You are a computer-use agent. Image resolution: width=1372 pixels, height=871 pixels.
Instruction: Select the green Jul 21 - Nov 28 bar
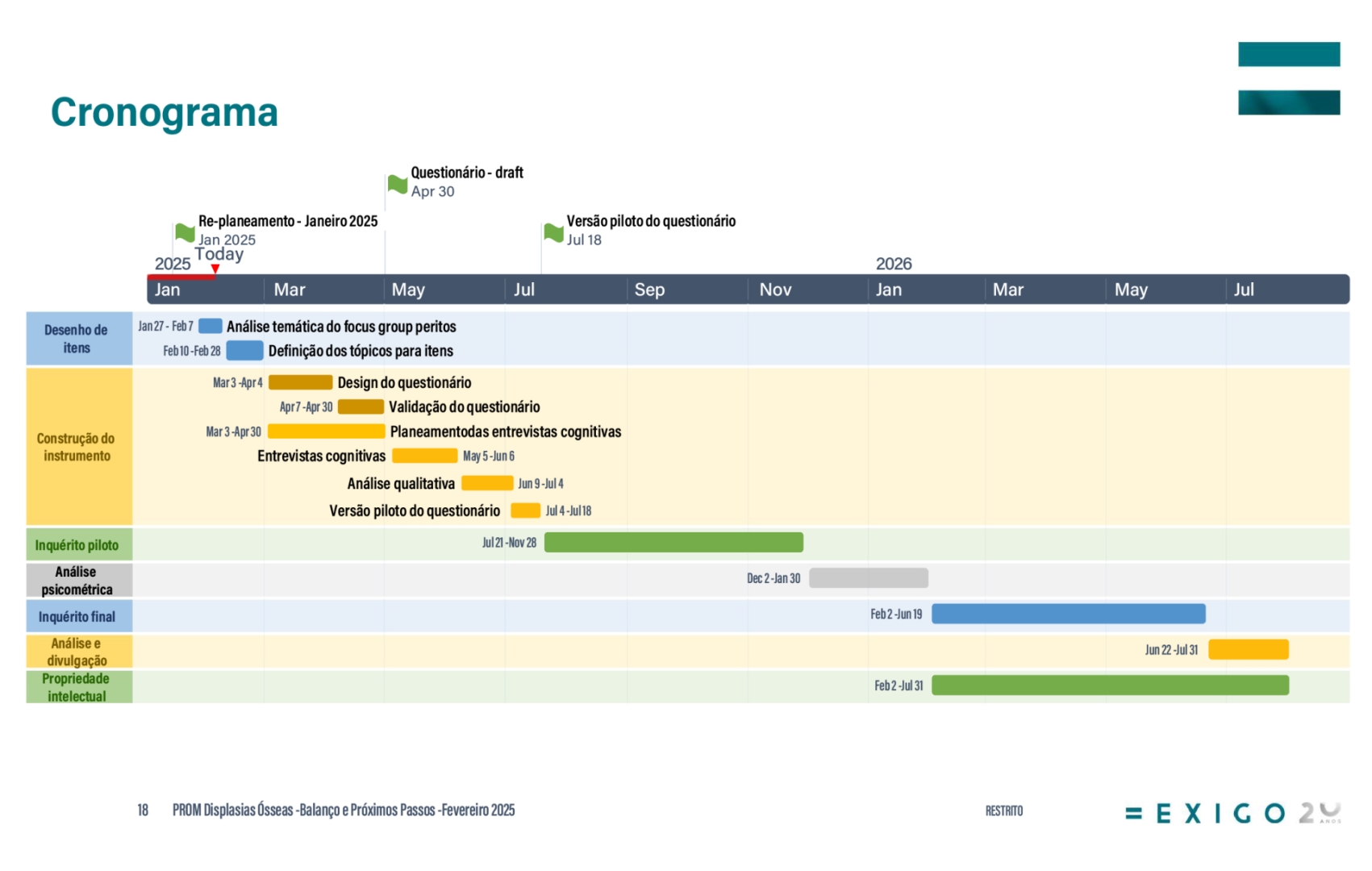673,542
